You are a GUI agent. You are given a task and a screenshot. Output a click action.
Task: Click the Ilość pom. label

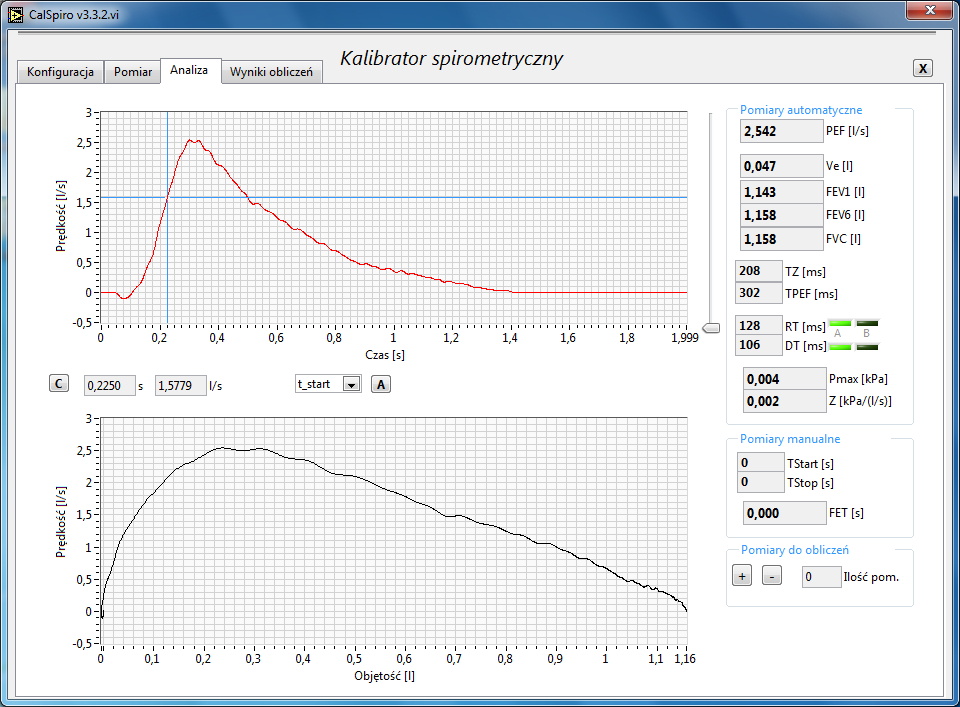pyautogui.click(x=871, y=577)
